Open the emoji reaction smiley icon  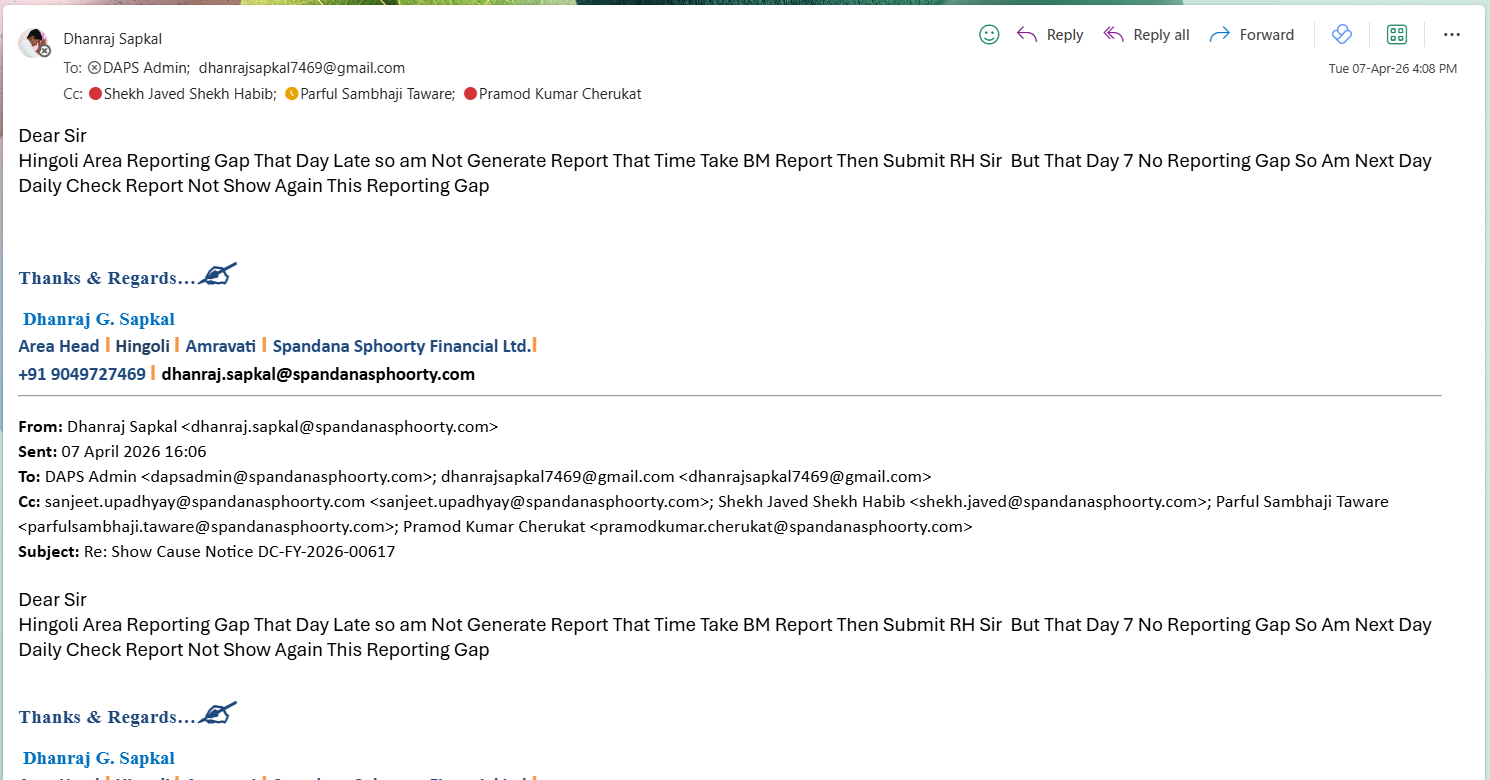(989, 35)
